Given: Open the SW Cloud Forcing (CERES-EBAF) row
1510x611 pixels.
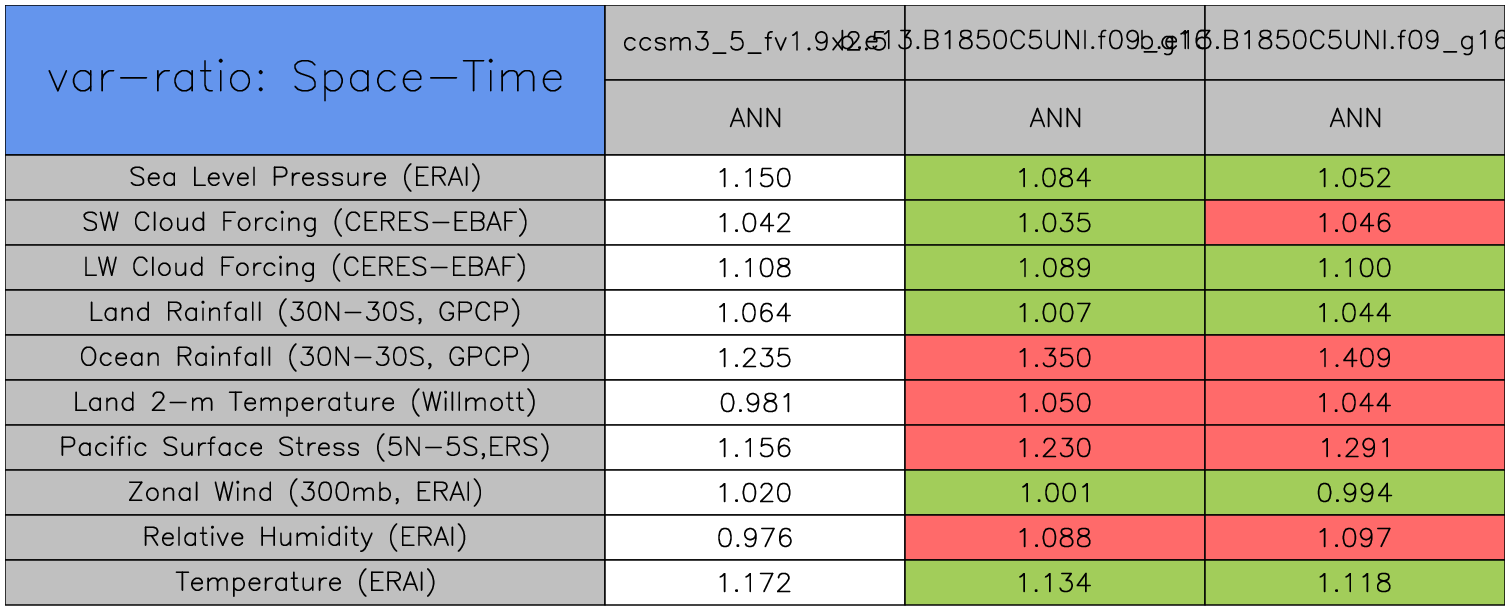Looking at the screenshot, I should click(x=305, y=222).
